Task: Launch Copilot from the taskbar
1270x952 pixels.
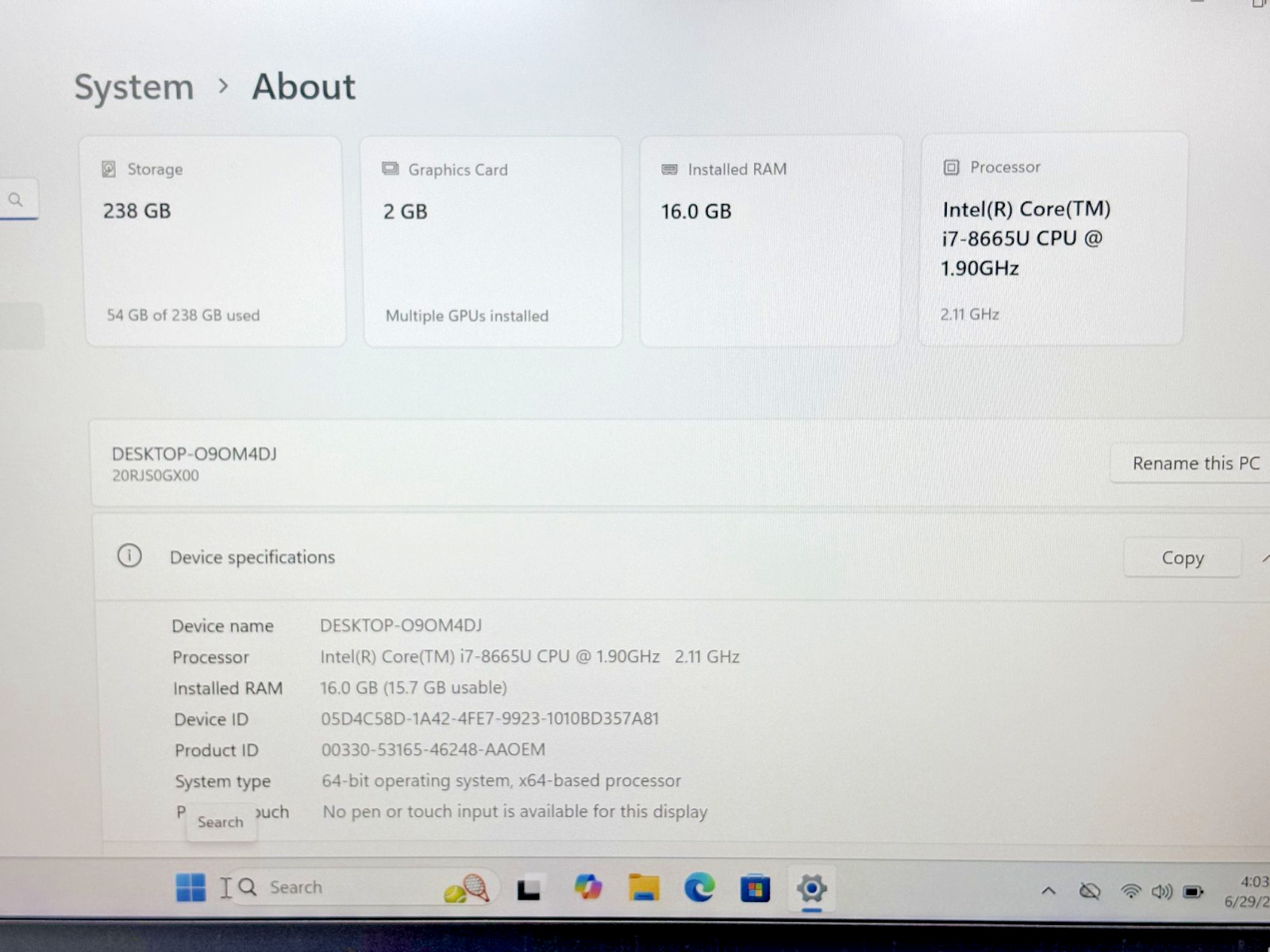Action: click(x=588, y=887)
